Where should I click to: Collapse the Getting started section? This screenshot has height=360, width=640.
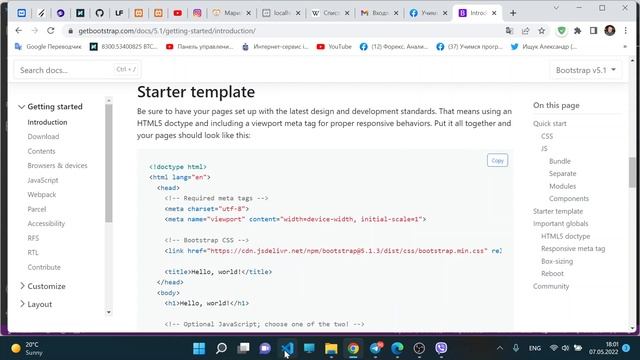pyautogui.click(x=50, y=107)
